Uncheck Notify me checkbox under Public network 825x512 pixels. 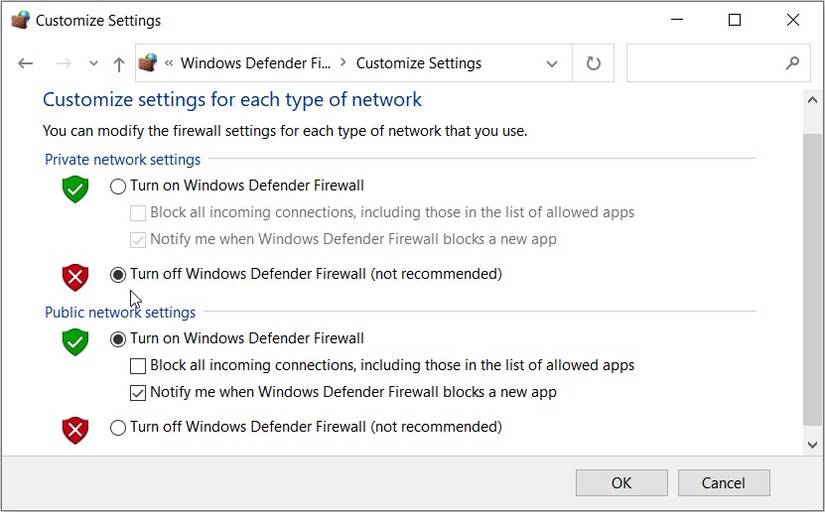pyautogui.click(x=138, y=393)
